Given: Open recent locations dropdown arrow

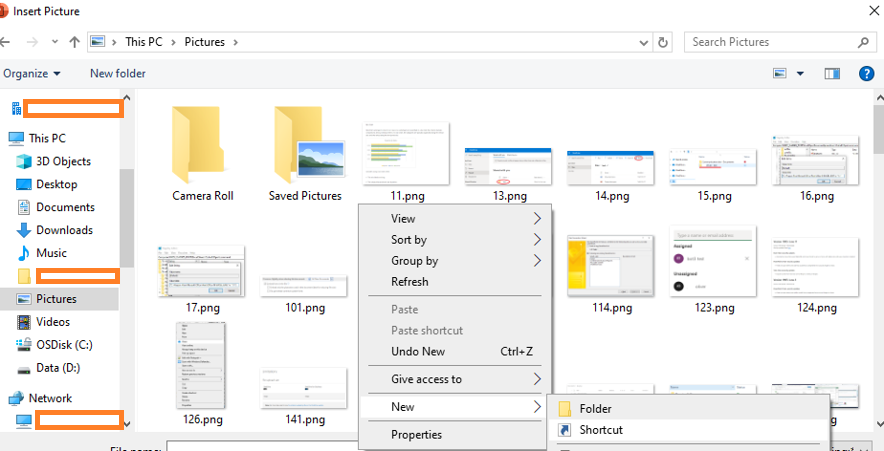Looking at the screenshot, I should (x=55, y=42).
